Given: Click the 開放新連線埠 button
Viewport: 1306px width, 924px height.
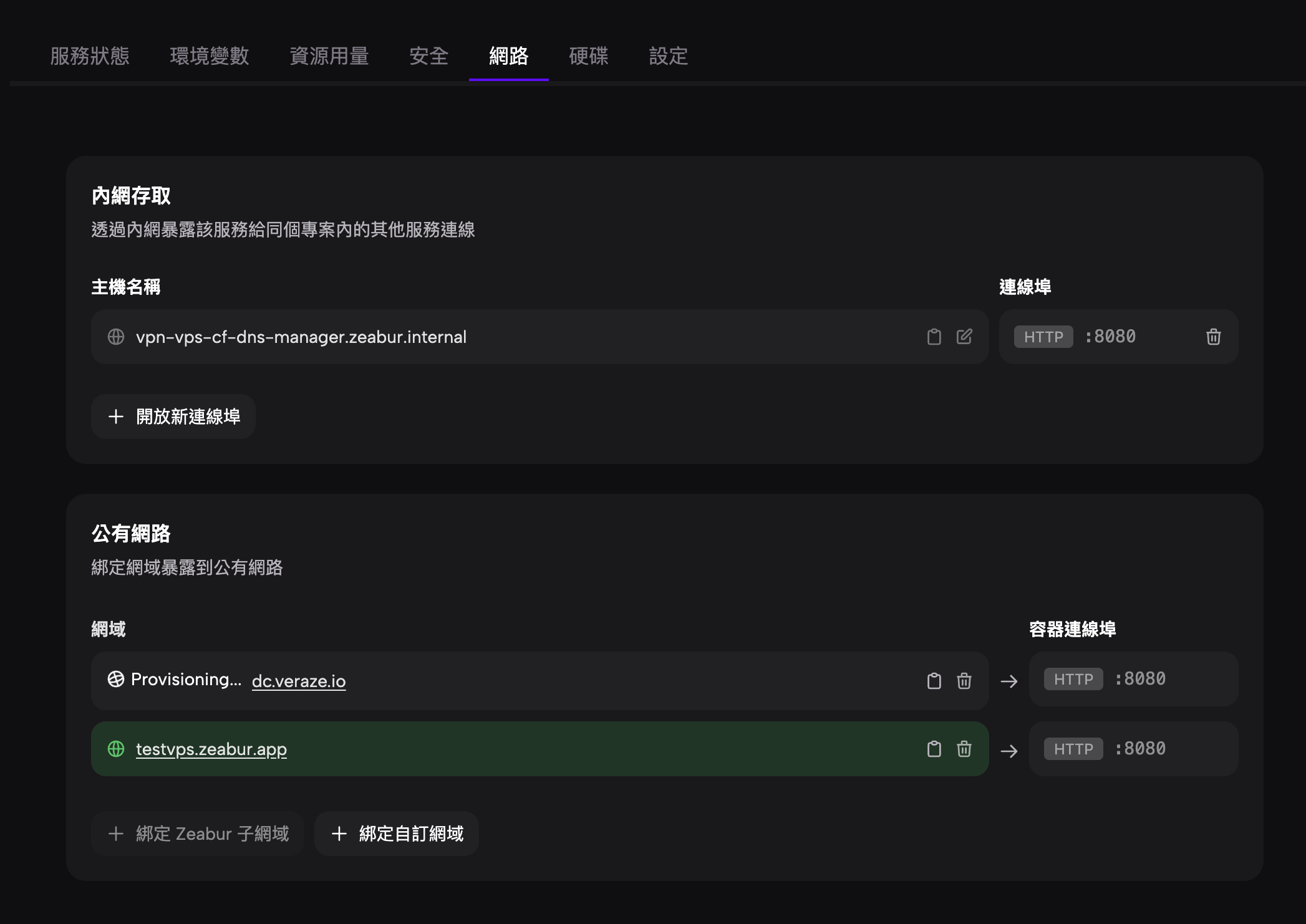Looking at the screenshot, I should click(173, 416).
